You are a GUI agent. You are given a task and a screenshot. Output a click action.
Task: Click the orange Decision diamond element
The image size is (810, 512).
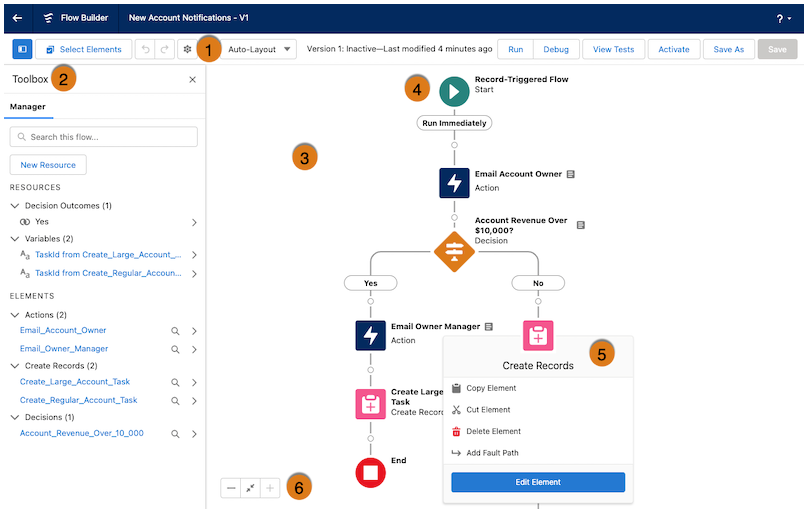tap(454, 250)
